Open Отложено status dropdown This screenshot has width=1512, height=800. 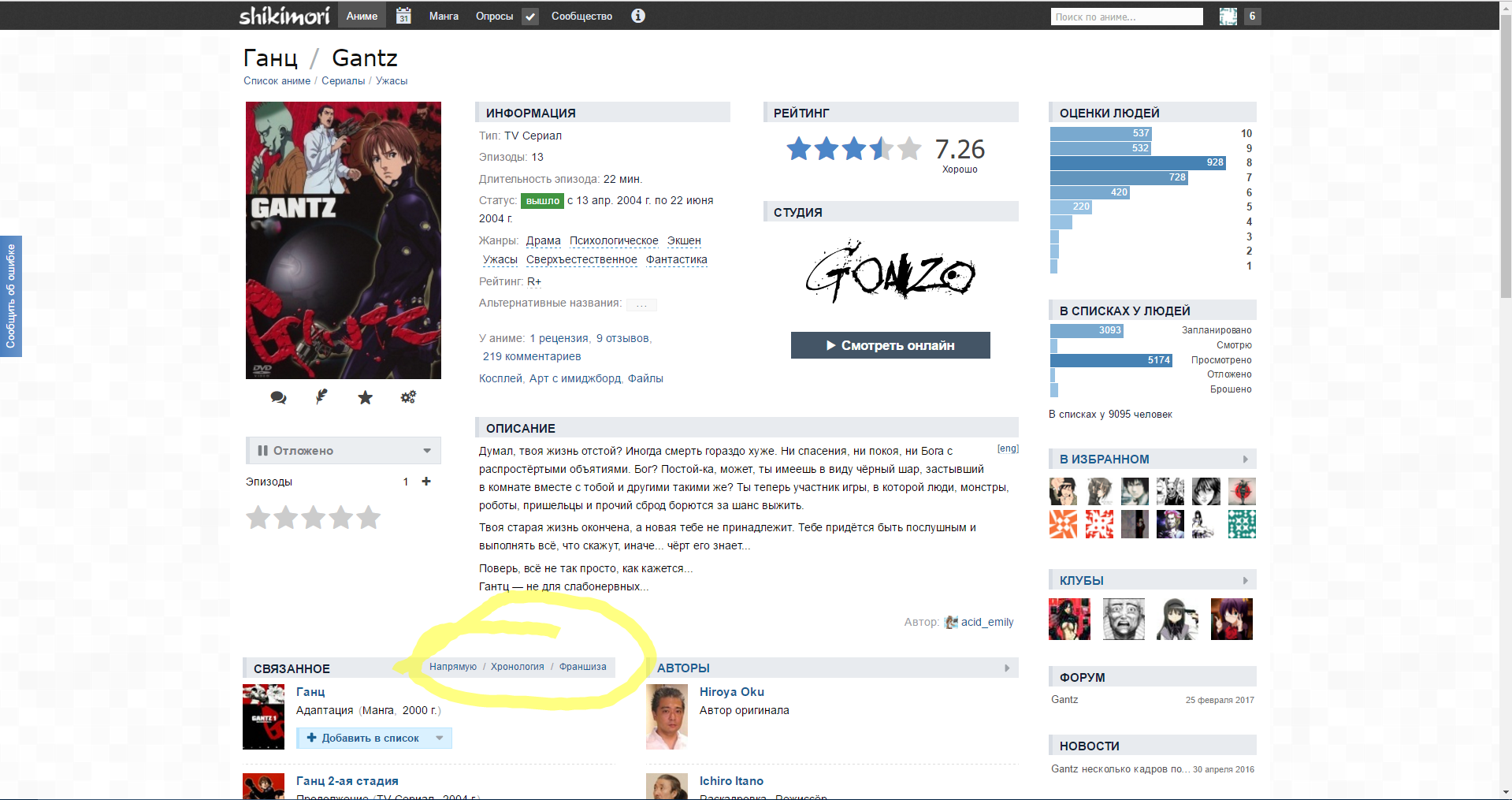pyautogui.click(x=343, y=451)
